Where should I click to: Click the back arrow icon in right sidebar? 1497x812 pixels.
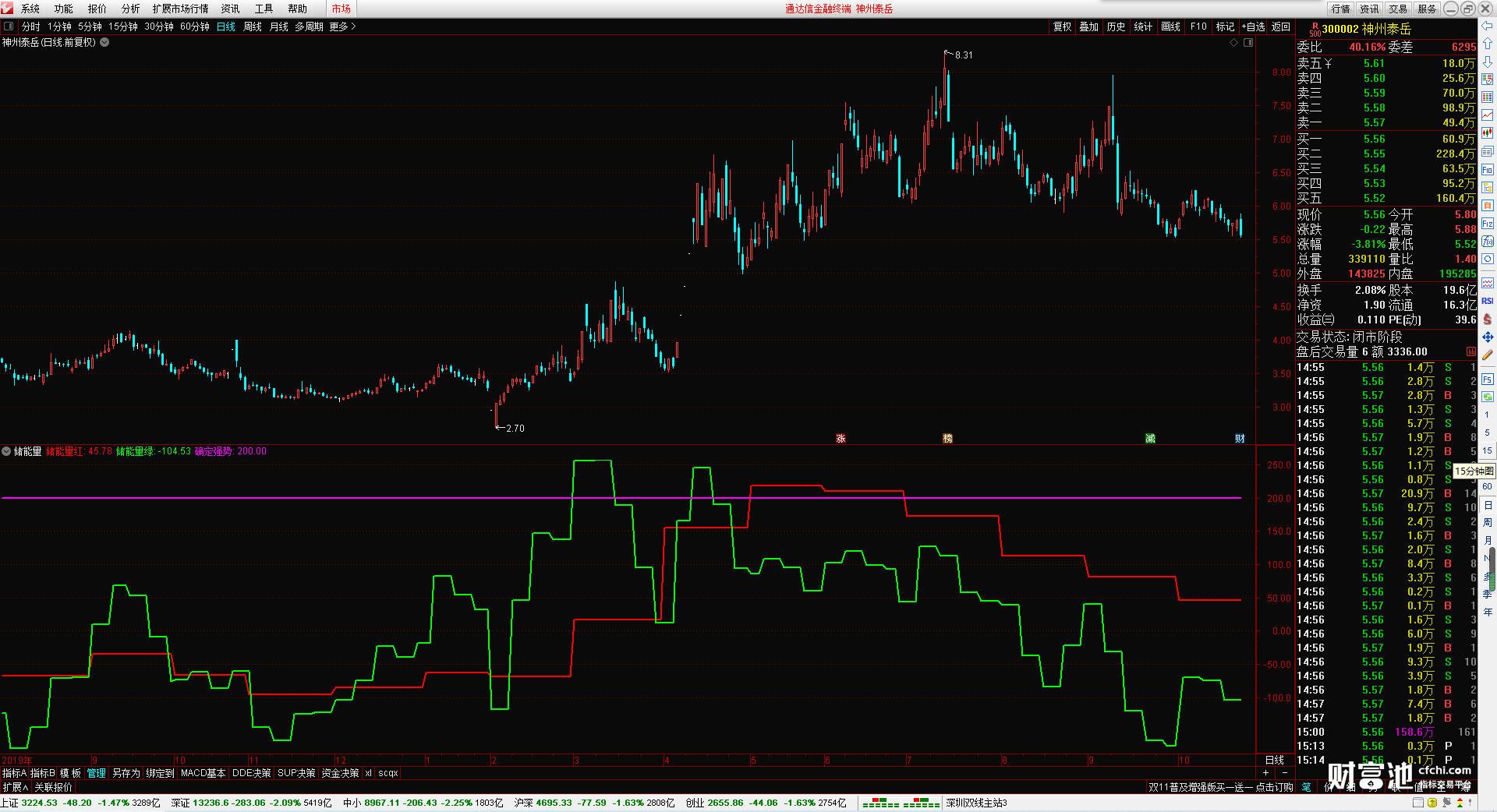(1487, 26)
